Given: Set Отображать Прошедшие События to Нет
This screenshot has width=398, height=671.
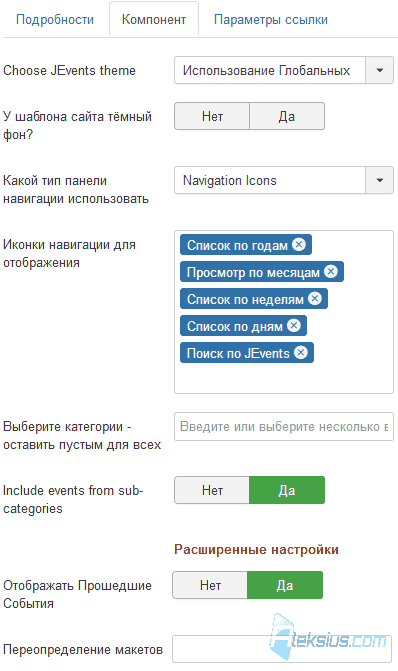Looking at the screenshot, I should (x=210, y=585).
